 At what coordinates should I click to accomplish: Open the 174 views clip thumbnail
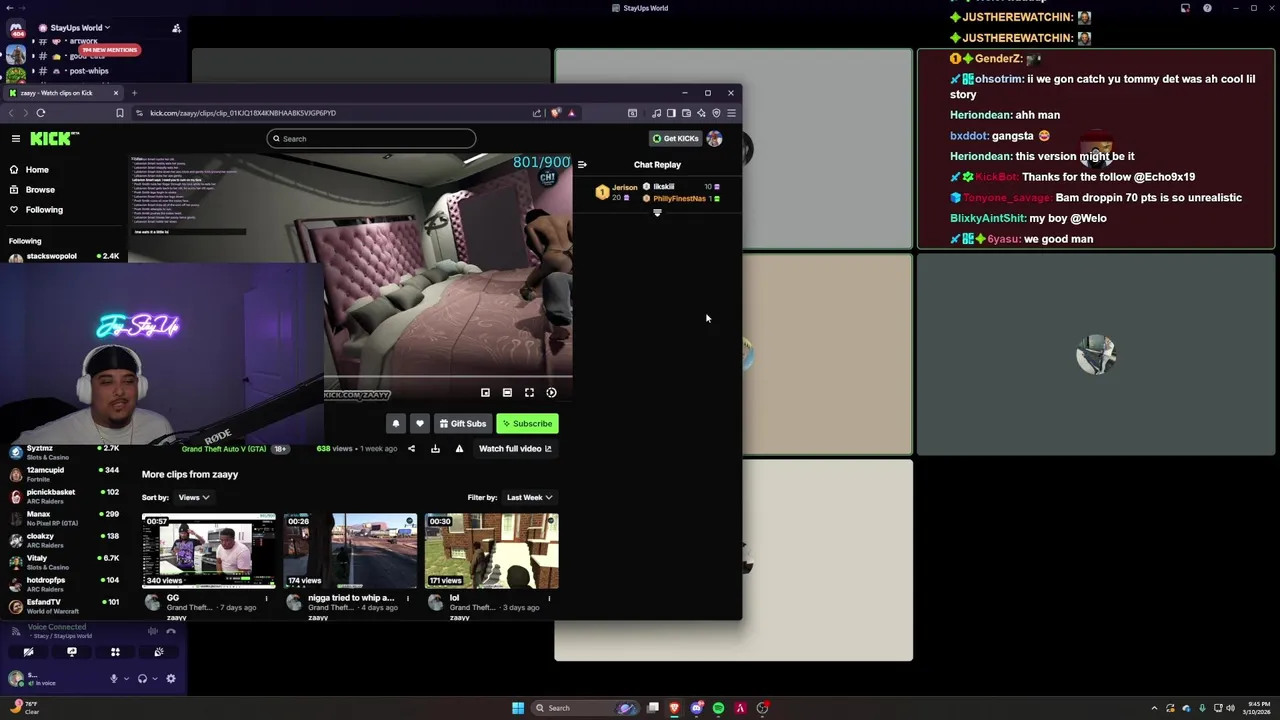tap(350, 551)
